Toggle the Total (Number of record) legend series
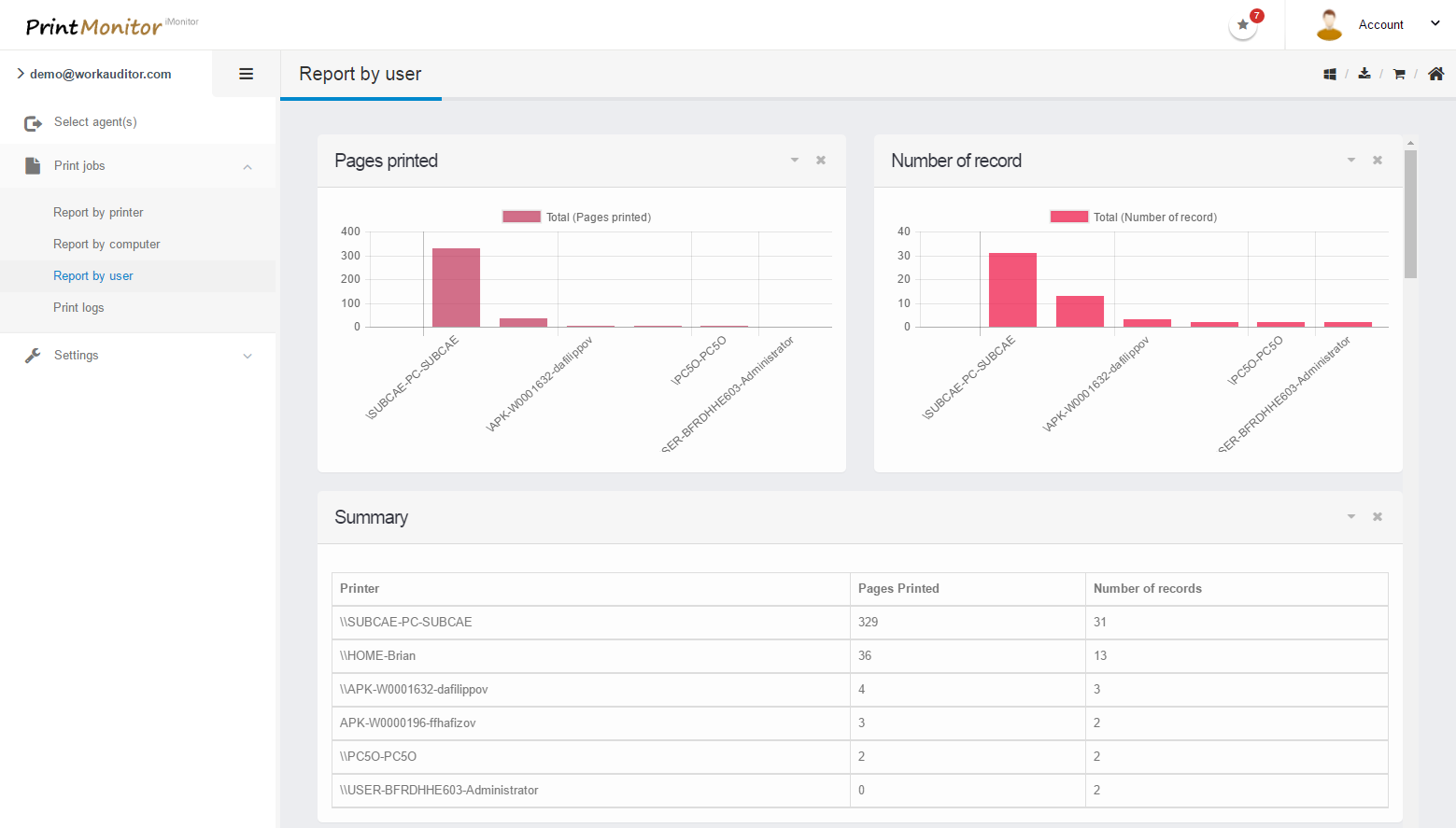 [1068, 217]
